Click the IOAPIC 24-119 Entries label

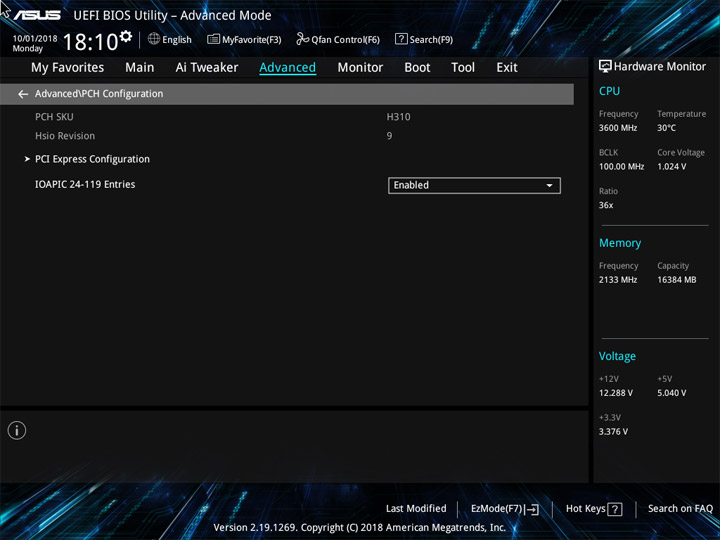click(85, 185)
